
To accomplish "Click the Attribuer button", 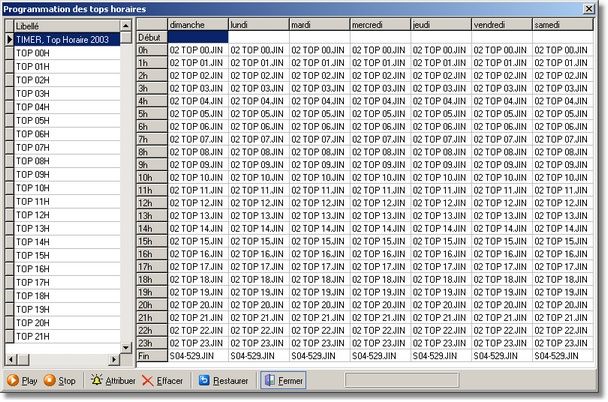I will pyautogui.click(x=113, y=380).
